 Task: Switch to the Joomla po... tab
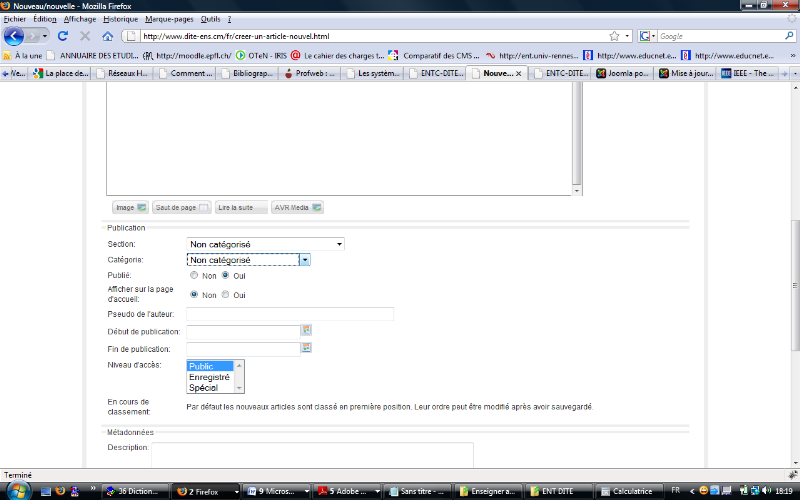coord(622,73)
